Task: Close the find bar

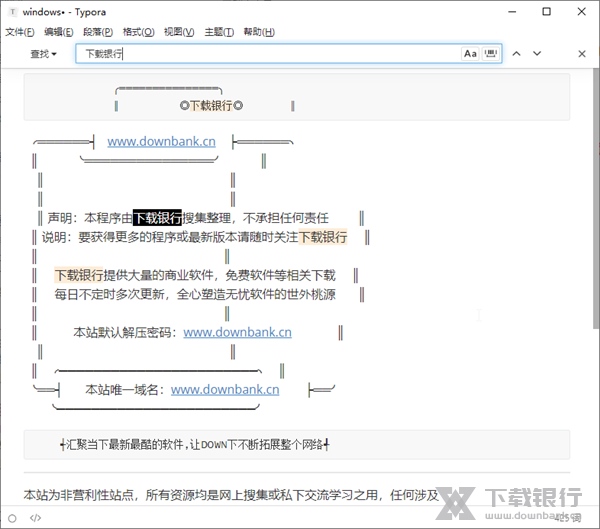Action: [582, 54]
